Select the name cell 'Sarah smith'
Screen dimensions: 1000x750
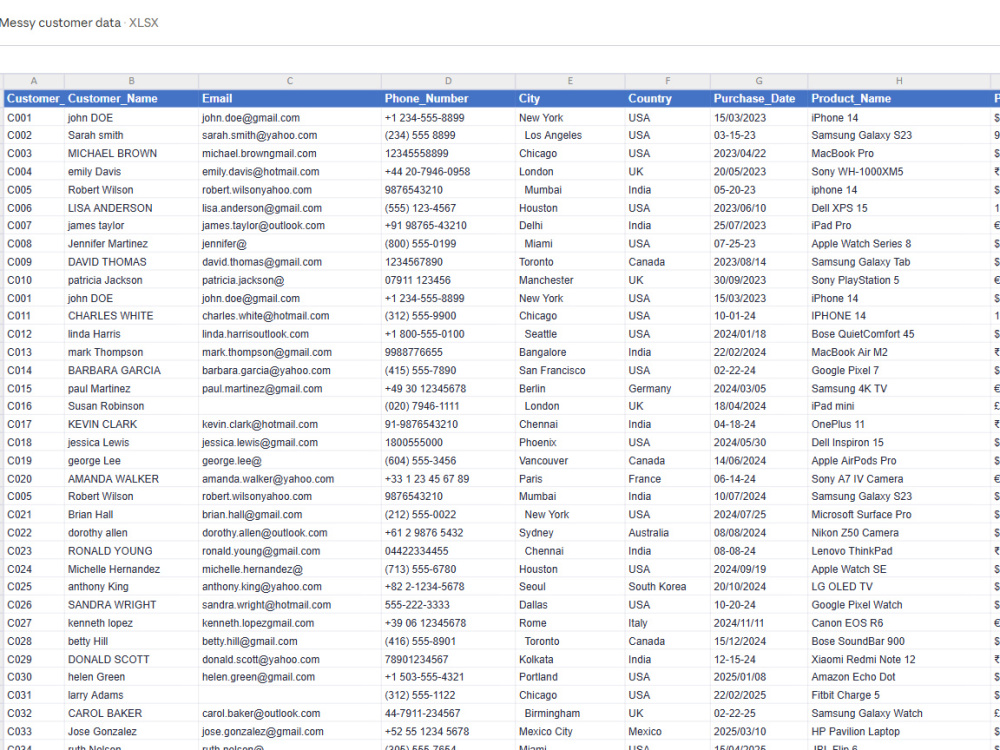click(131, 135)
